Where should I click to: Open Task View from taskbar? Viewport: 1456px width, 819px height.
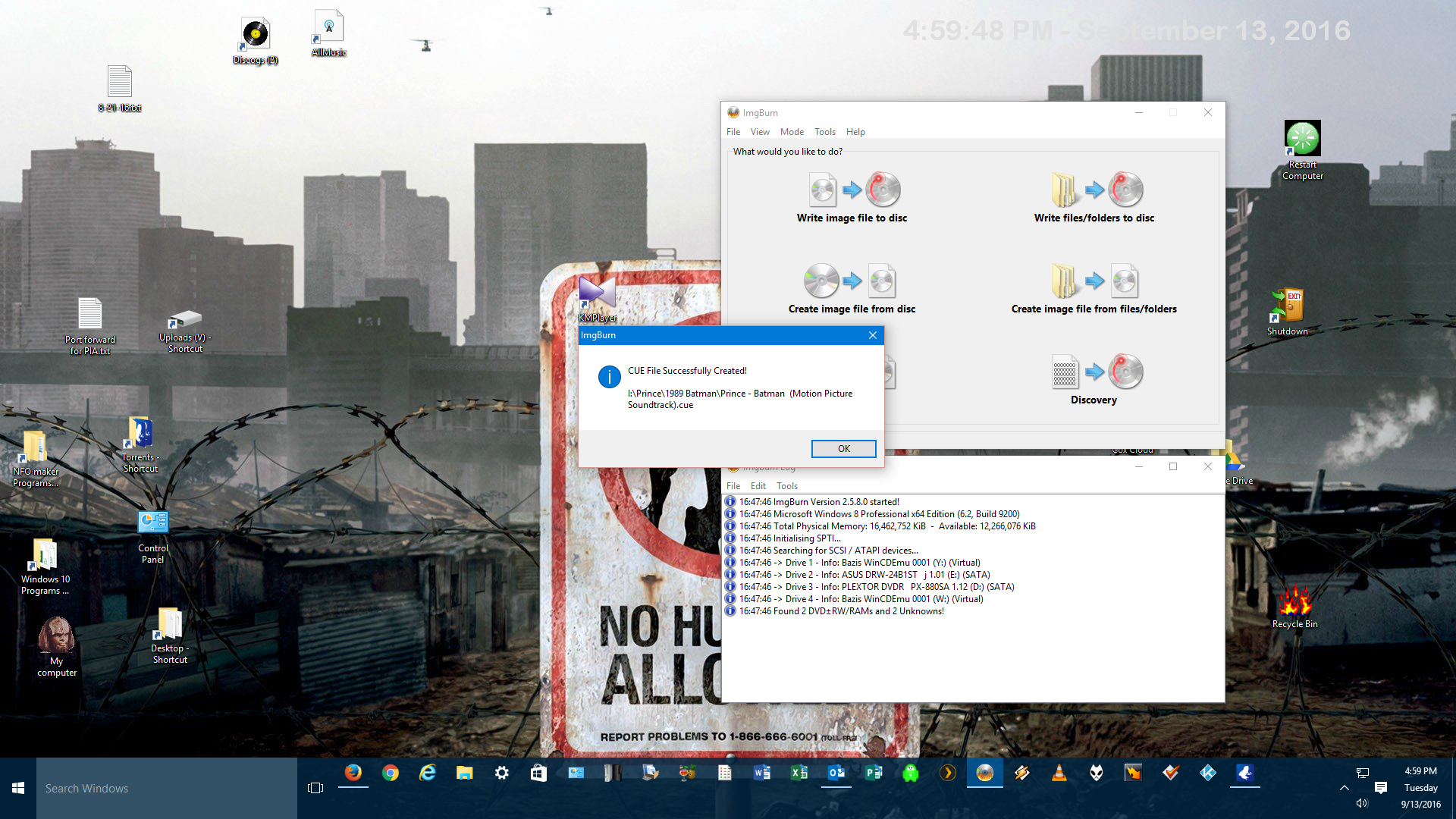pyautogui.click(x=315, y=788)
